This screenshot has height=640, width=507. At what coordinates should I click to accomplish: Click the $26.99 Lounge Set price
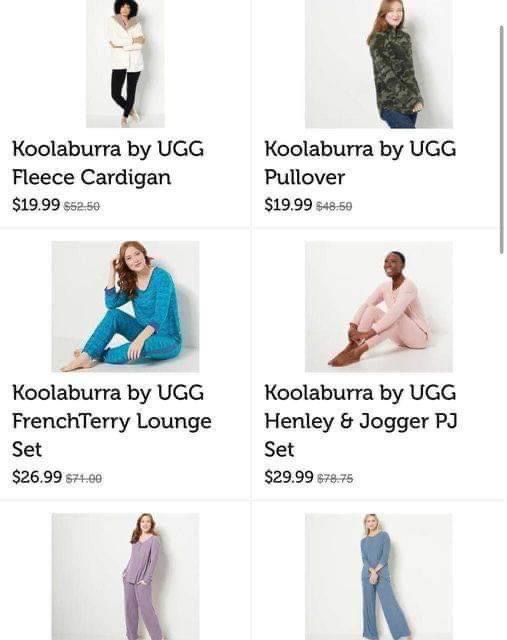tap(37, 476)
